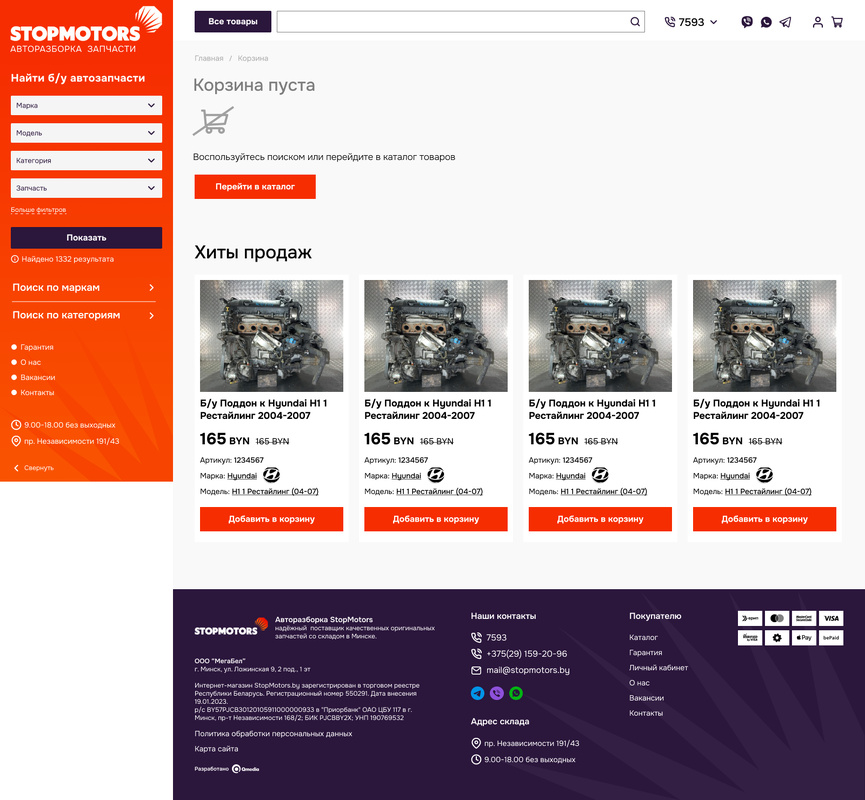Click Hyundai logo on first product card
The width and height of the screenshot is (865, 800).
coord(271,474)
